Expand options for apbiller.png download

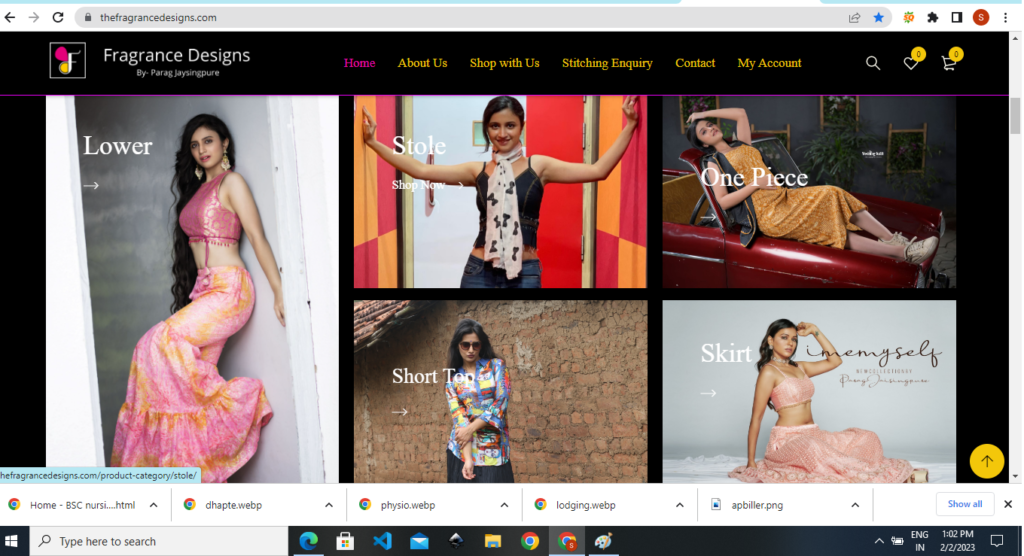(x=855, y=505)
